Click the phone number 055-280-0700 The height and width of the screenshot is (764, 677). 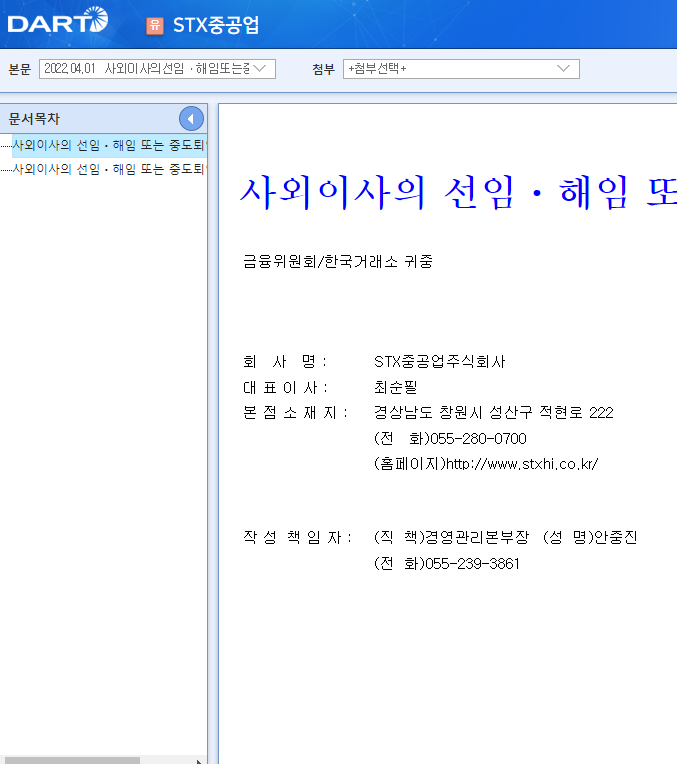[x=478, y=439]
